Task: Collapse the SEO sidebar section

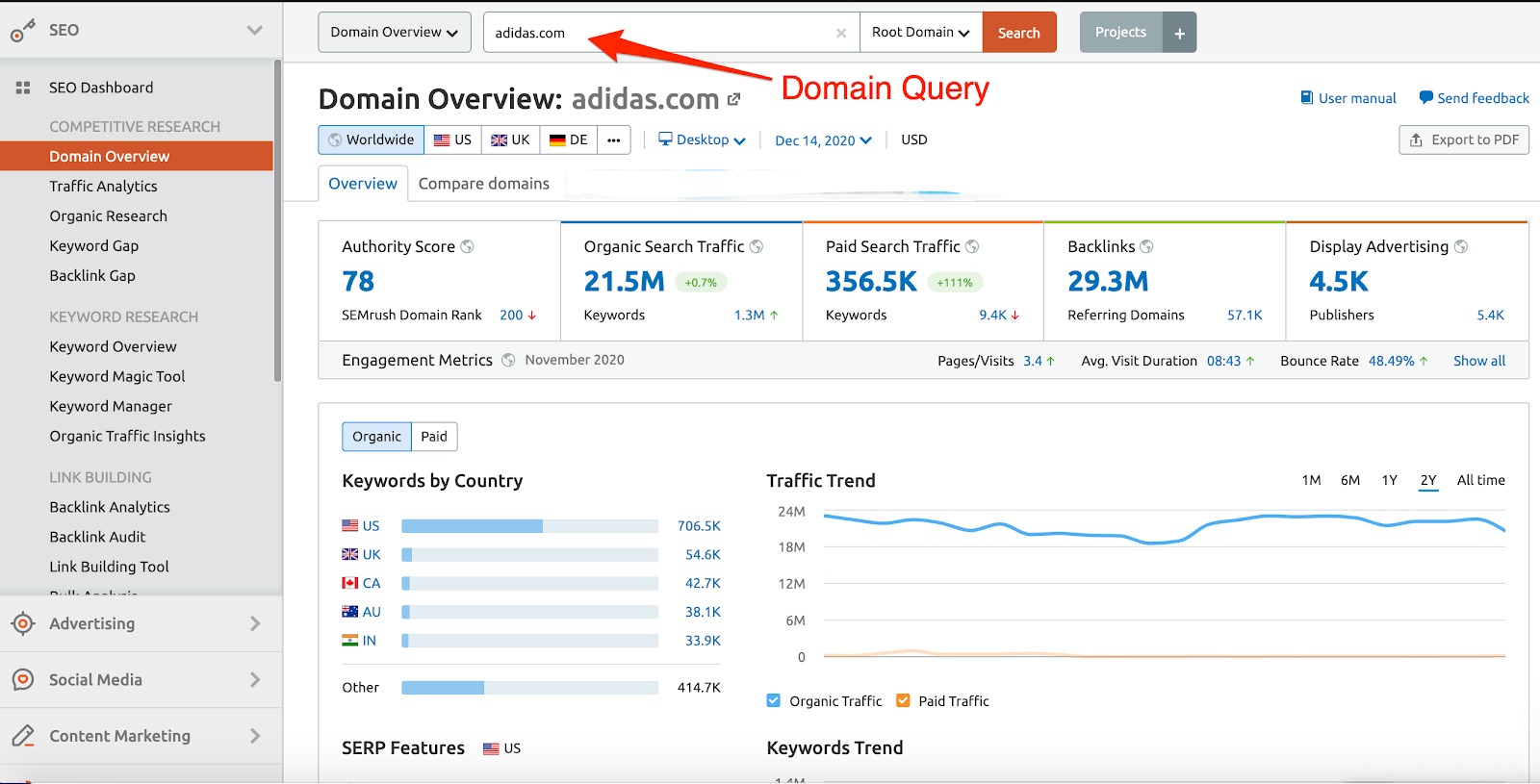Action: (254, 31)
